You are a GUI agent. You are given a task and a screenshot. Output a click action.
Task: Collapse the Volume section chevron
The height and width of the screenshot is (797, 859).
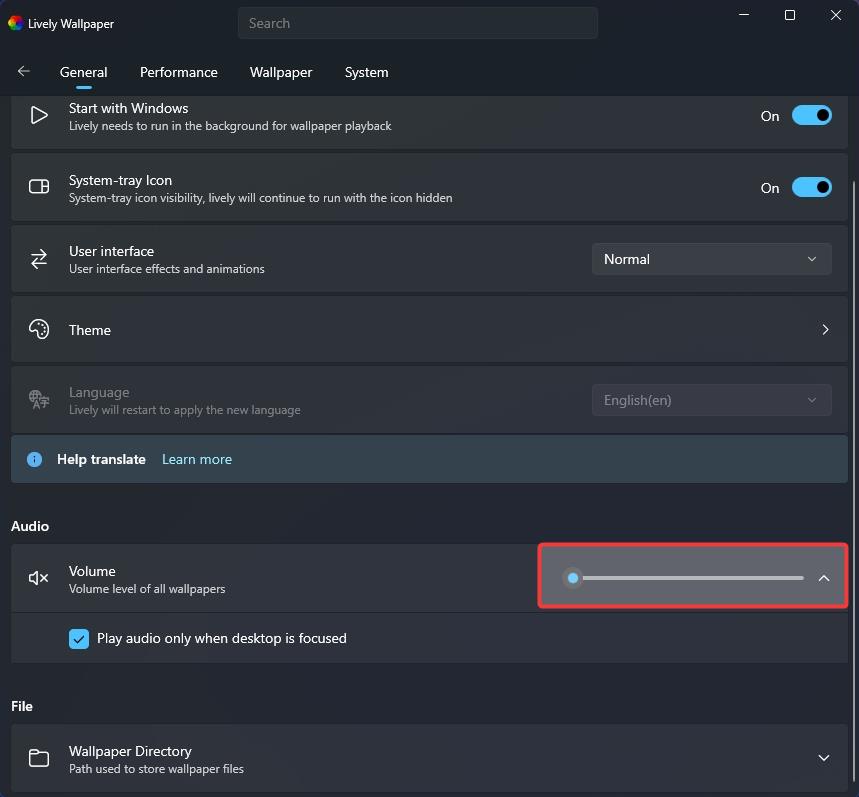(x=824, y=578)
